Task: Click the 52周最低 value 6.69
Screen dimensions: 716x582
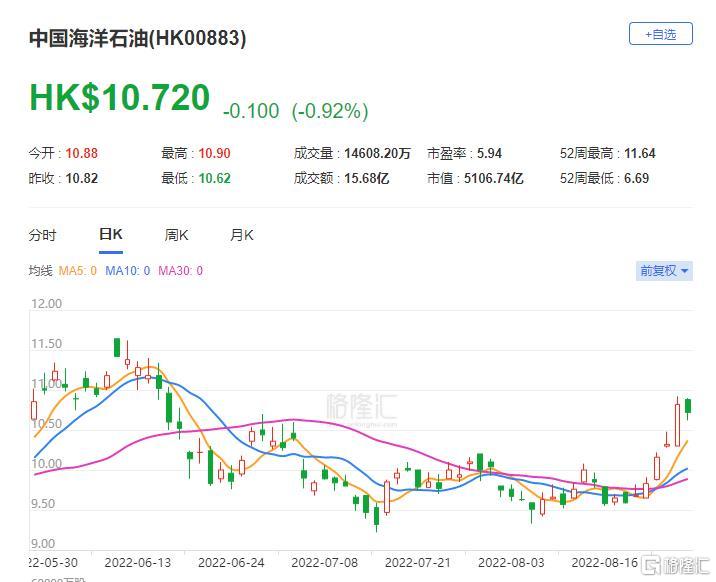Action: (x=636, y=178)
